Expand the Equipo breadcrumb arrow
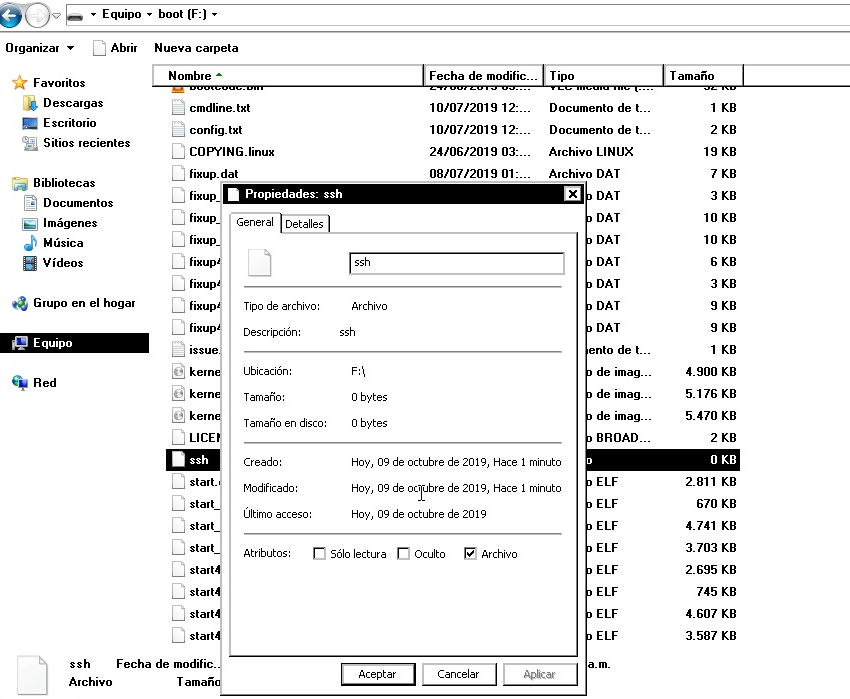The image size is (850, 699). [x=149, y=15]
